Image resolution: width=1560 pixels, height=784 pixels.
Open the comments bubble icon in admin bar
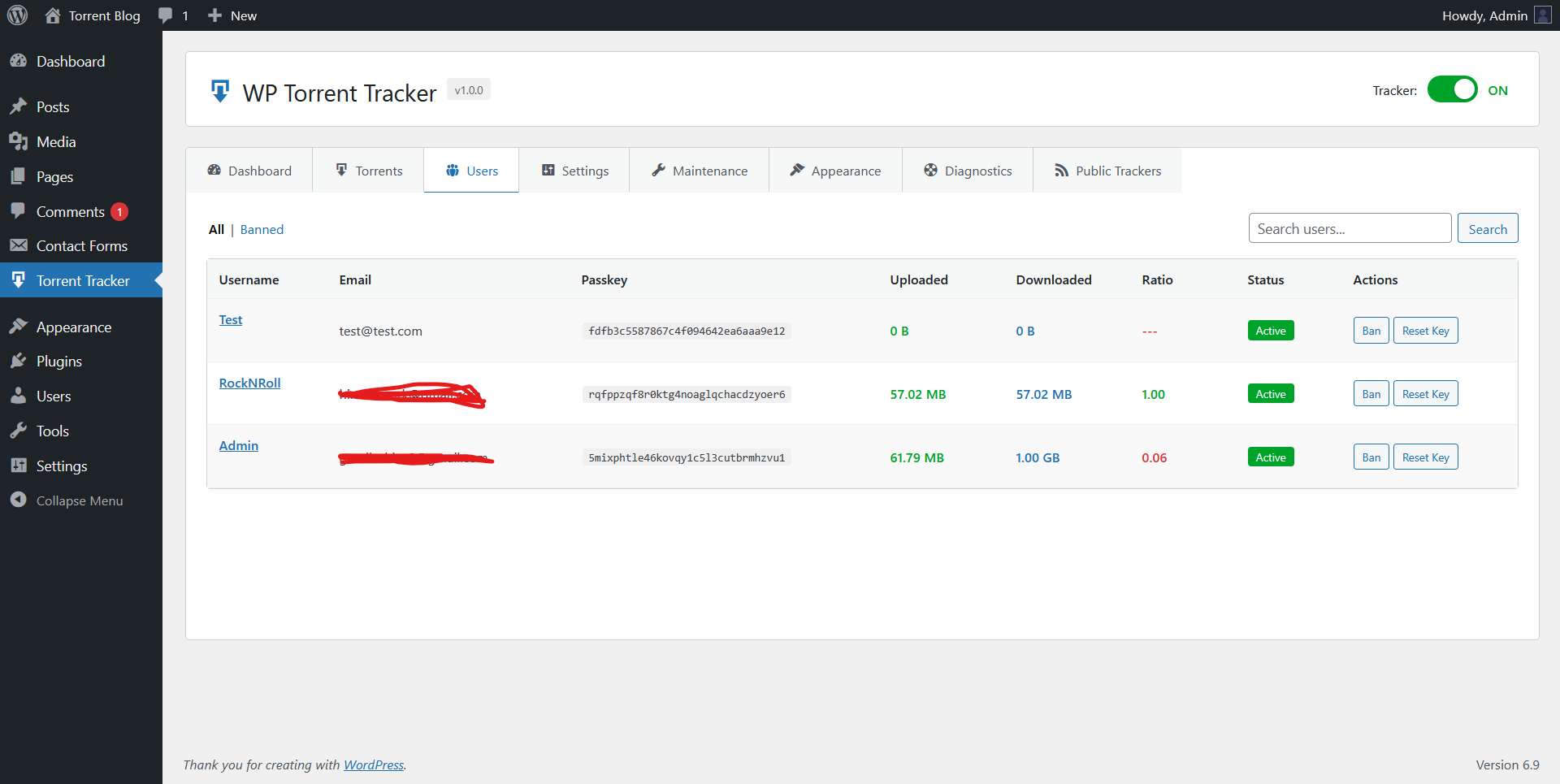167,15
